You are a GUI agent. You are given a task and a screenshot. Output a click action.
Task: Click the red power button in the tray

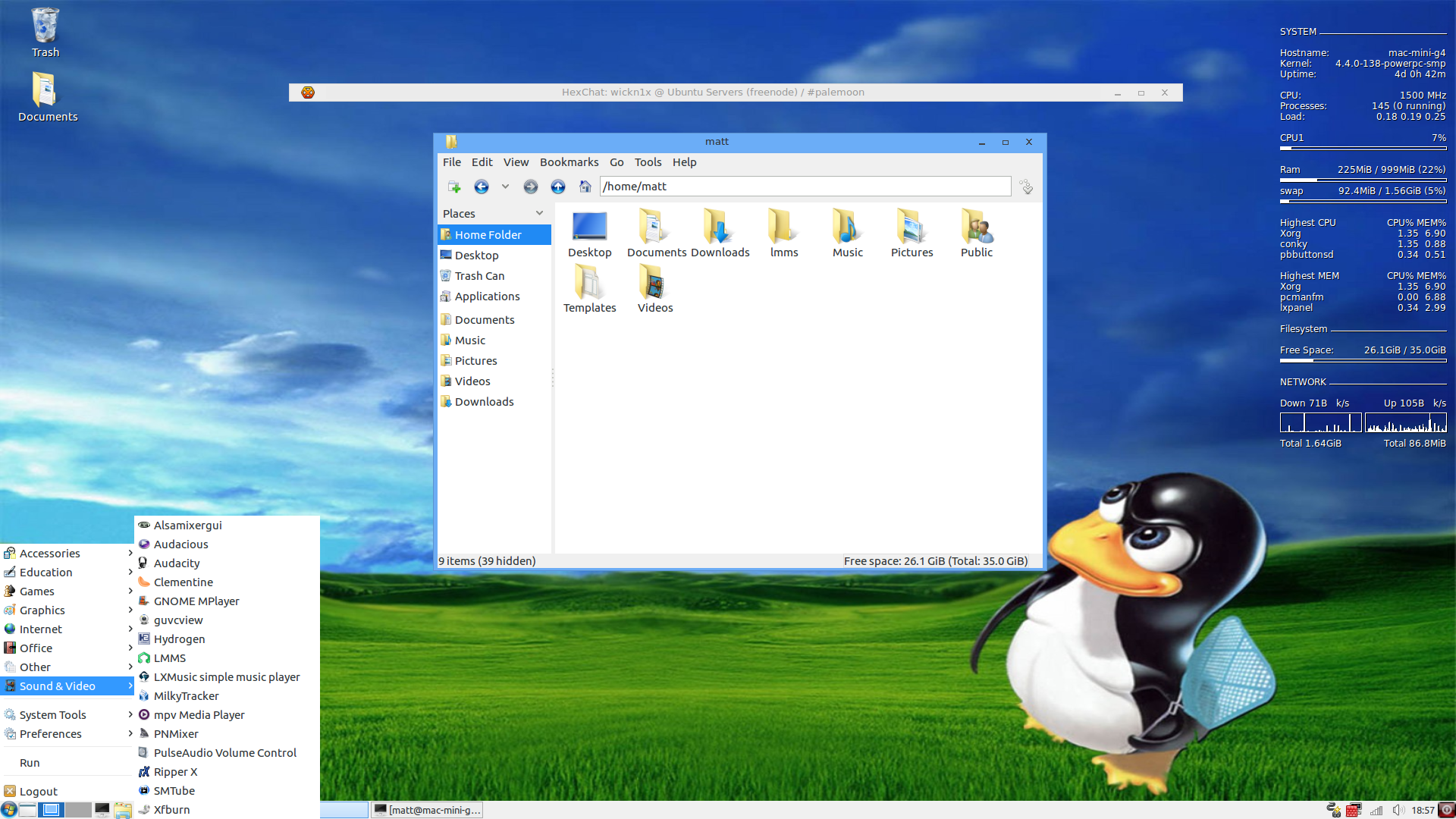(x=1447, y=810)
